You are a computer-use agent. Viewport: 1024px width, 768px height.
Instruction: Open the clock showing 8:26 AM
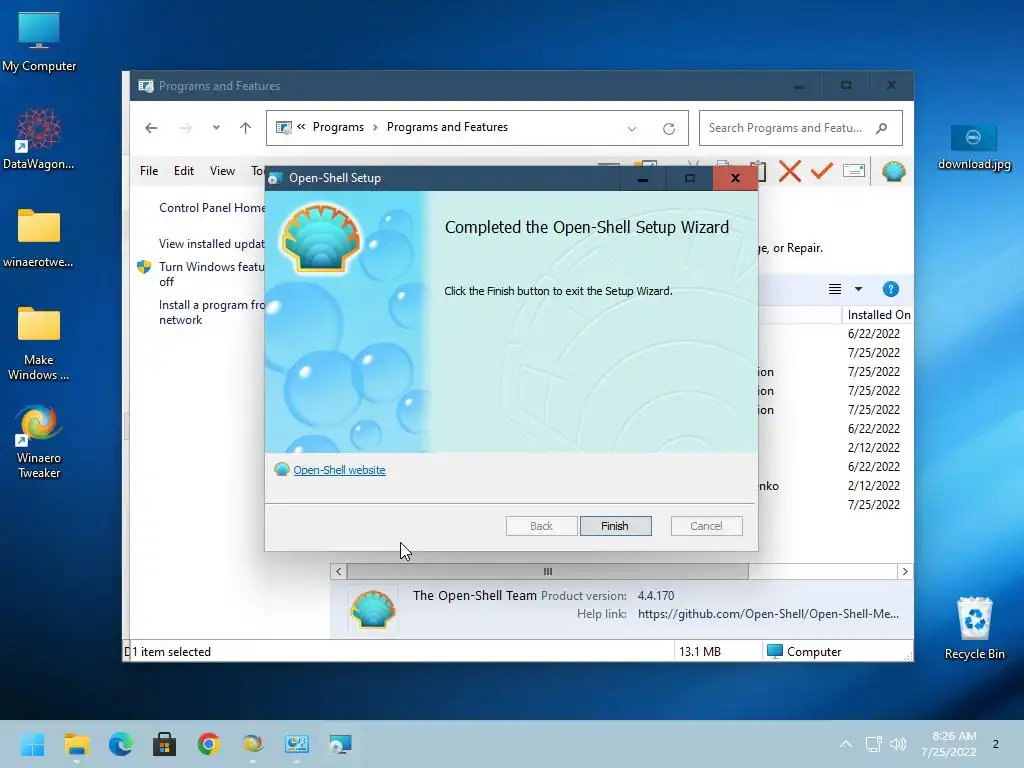(949, 744)
